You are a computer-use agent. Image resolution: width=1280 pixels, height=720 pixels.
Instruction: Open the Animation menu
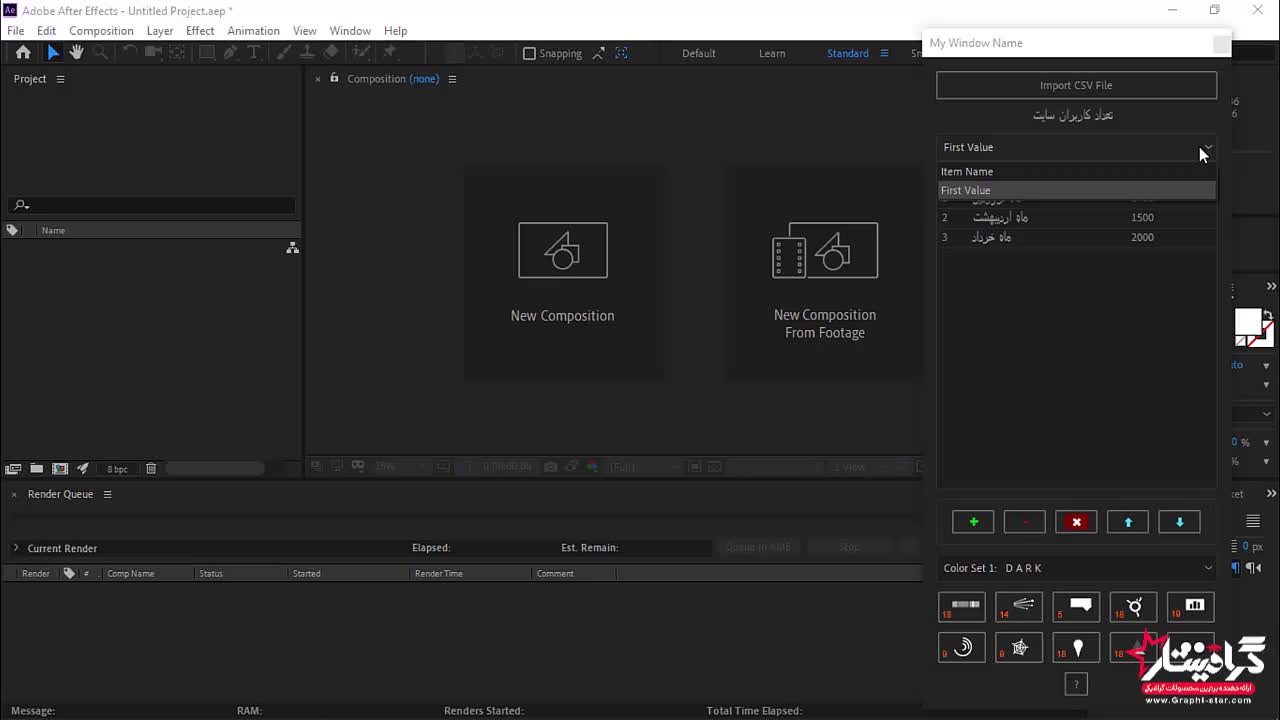pyautogui.click(x=253, y=31)
